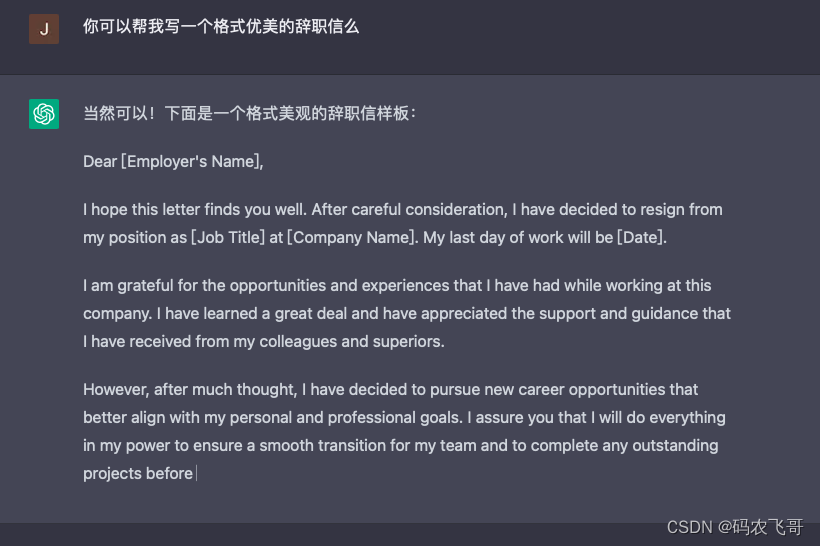
Task: Click the [Company Name] placeholder text
Action: [x=350, y=238]
